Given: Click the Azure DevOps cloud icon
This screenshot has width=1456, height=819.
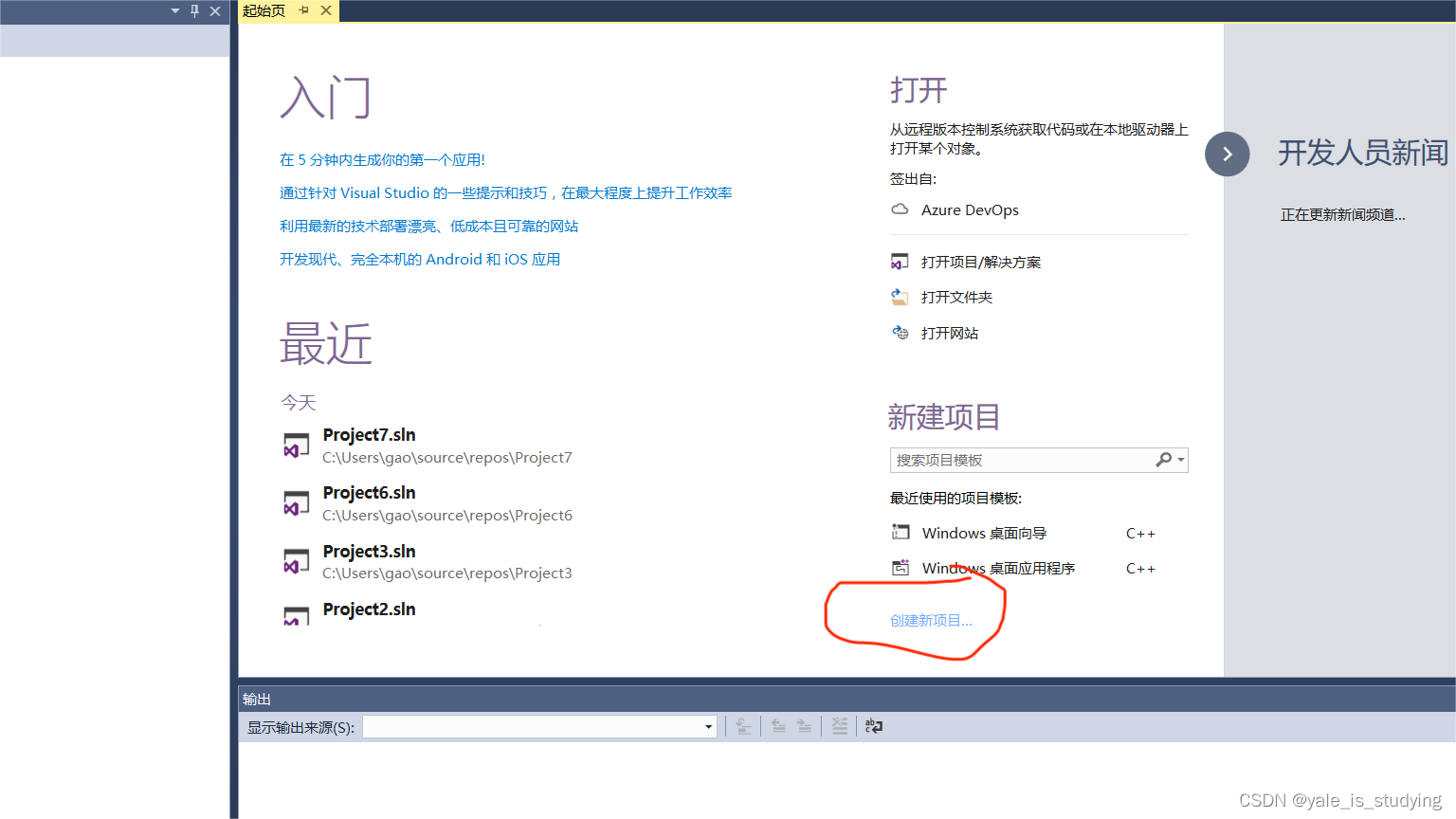Looking at the screenshot, I should coord(900,209).
